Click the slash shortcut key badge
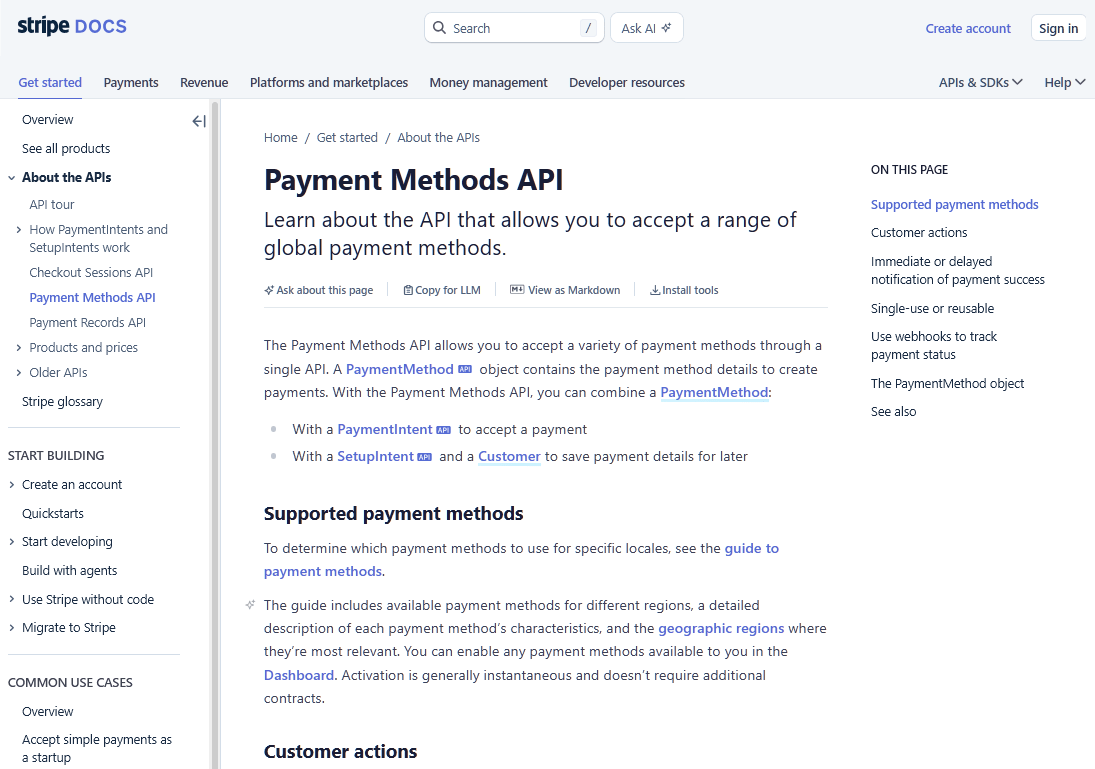 click(588, 28)
